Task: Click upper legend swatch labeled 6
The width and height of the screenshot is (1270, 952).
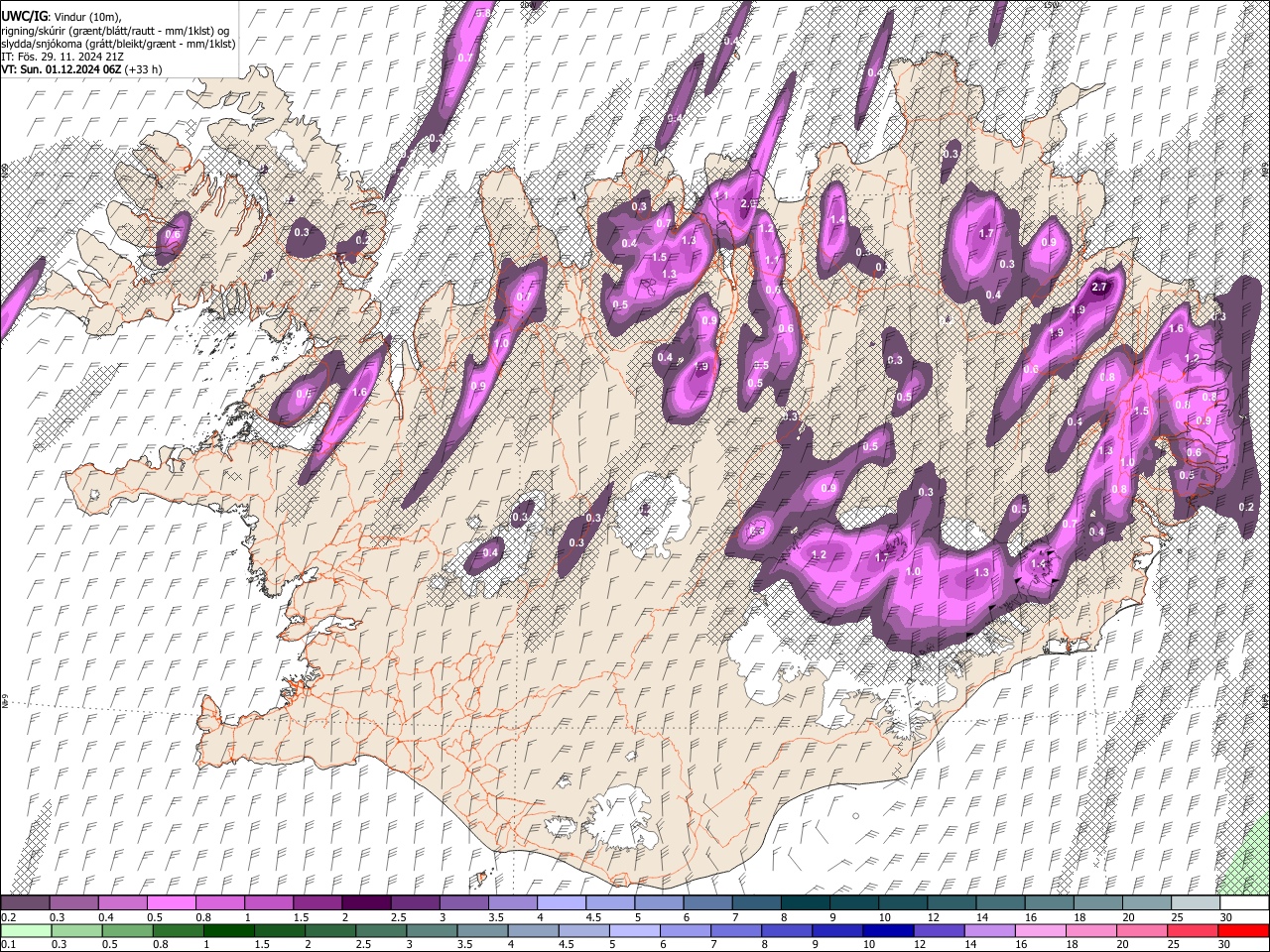Action: point(706,902)
